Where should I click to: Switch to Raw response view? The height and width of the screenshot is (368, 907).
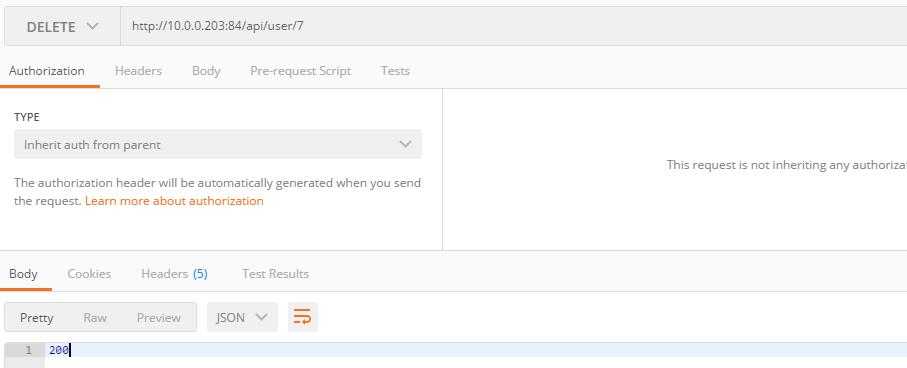point(95,318)
